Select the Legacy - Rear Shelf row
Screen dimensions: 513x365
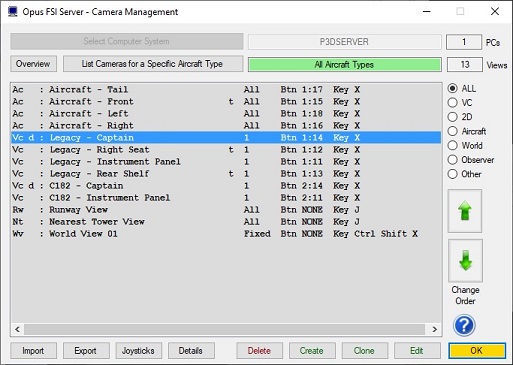(226, 174)
